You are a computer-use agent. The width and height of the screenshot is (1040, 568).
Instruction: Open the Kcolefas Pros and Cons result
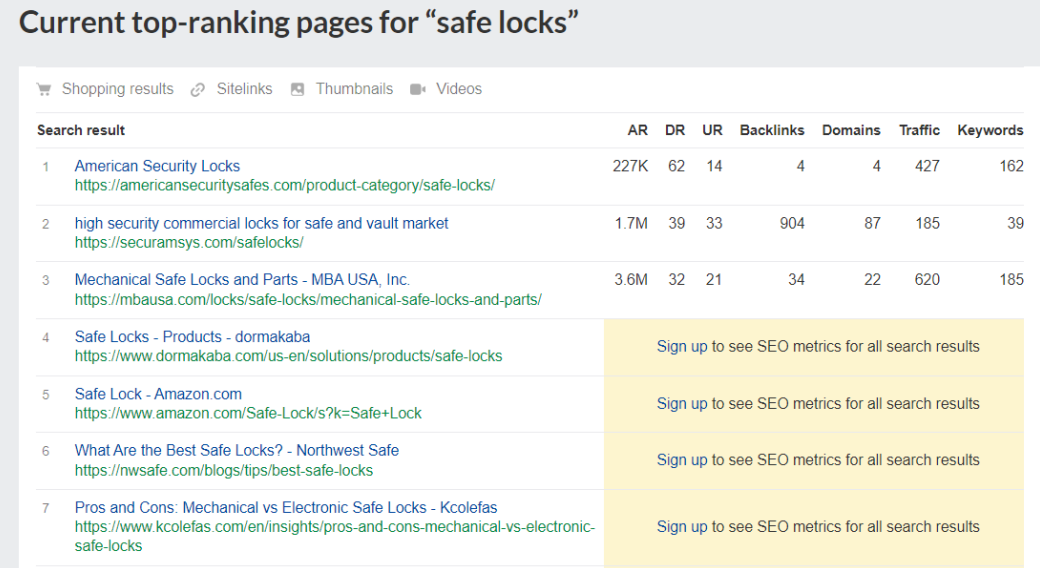click(x=285, y=508)
